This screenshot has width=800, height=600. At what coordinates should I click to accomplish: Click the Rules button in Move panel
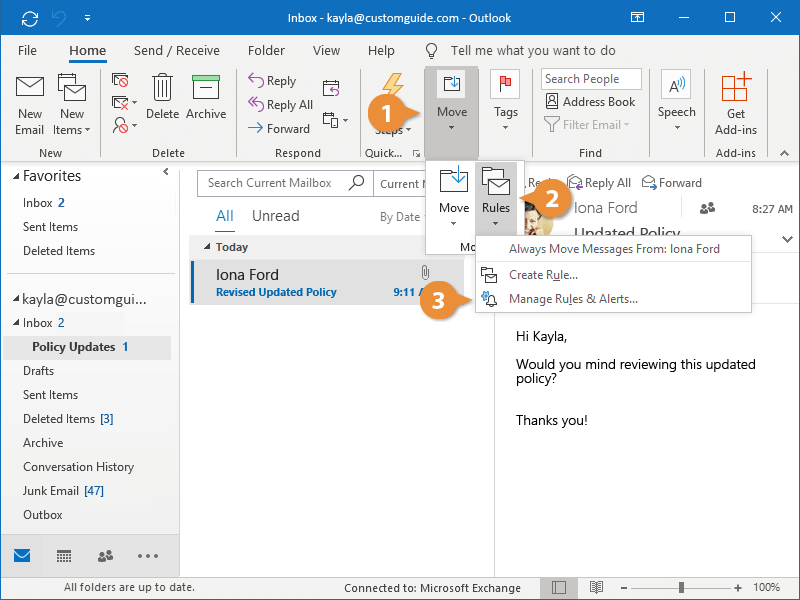pos(496,196)
